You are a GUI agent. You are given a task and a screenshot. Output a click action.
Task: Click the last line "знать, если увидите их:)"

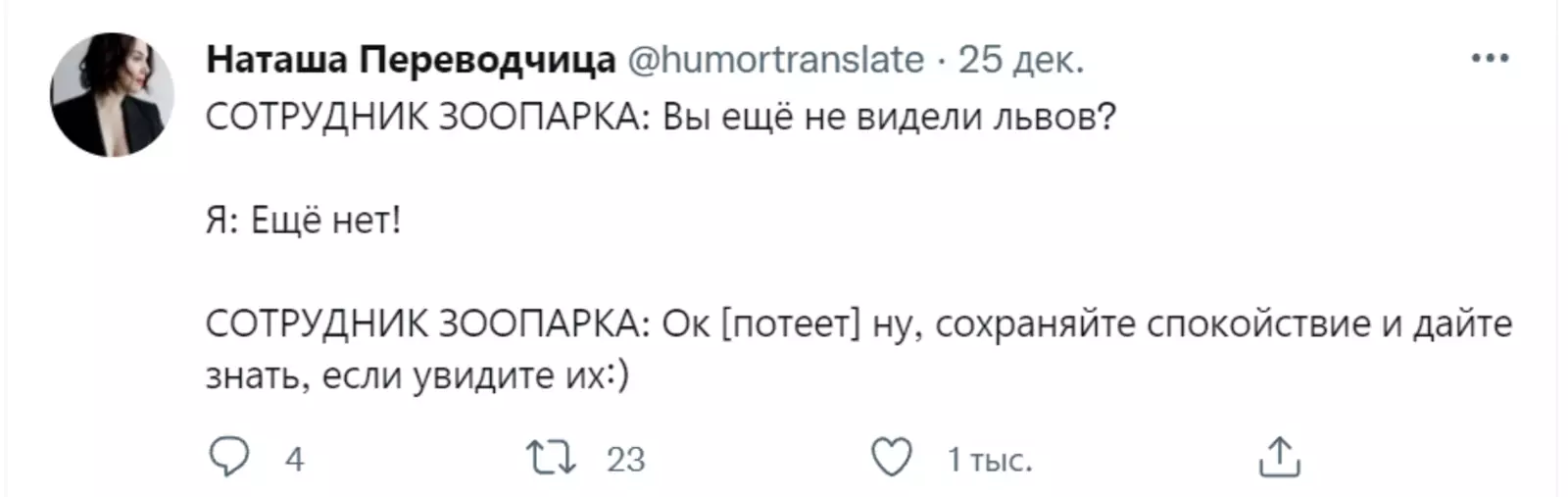[416, 375]
